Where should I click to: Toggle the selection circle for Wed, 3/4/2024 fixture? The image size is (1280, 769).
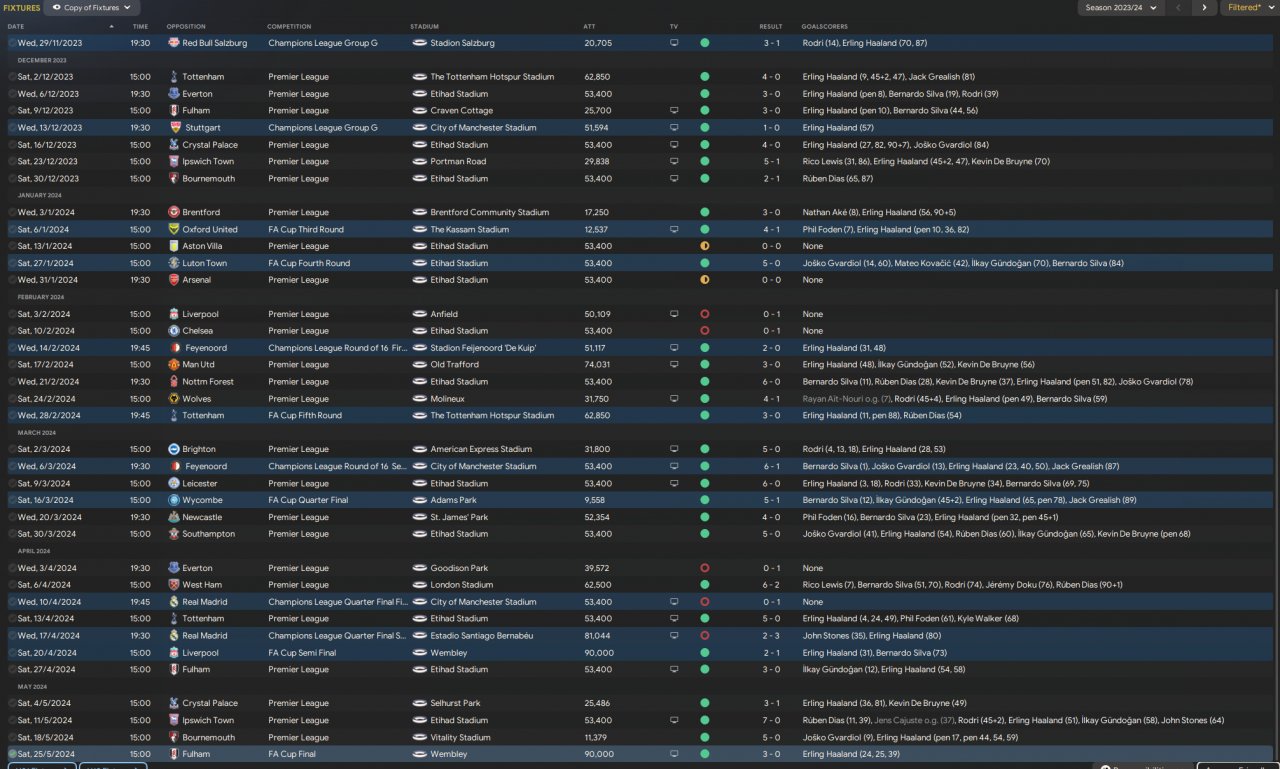12,568
